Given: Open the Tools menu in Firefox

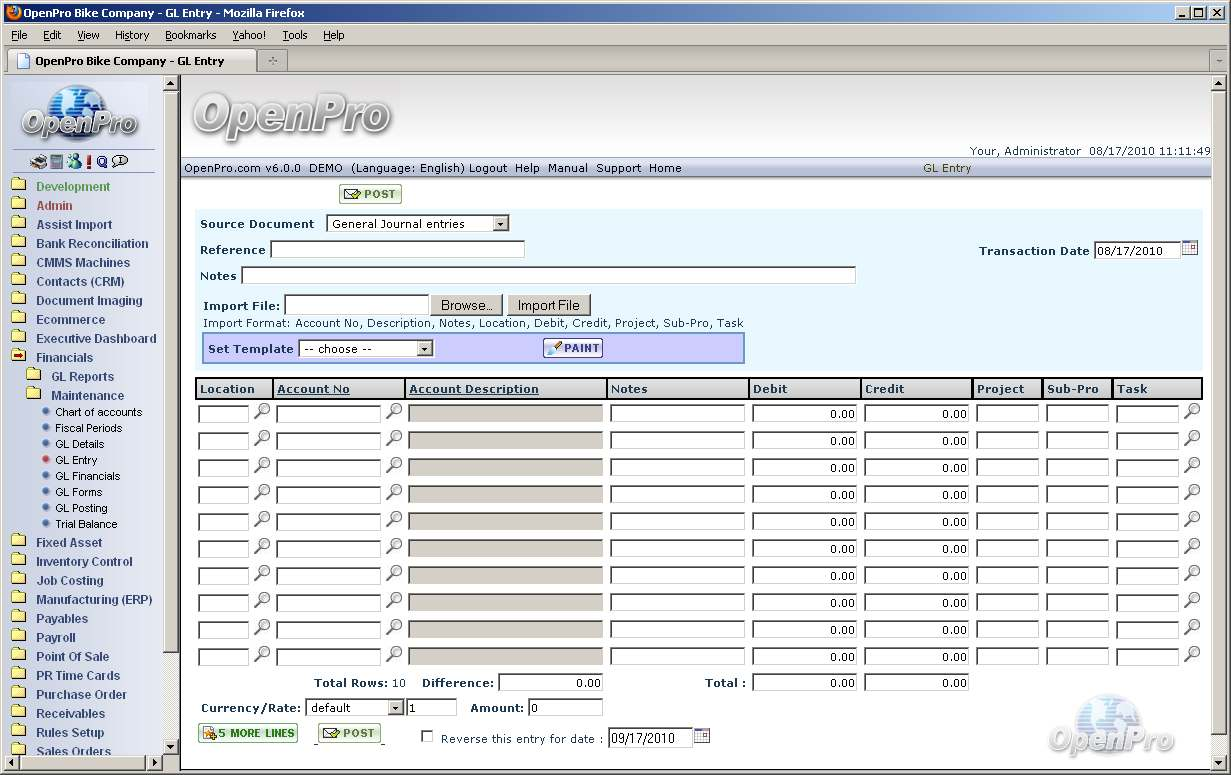Looking at the screenshot, I should click(294, 35).
